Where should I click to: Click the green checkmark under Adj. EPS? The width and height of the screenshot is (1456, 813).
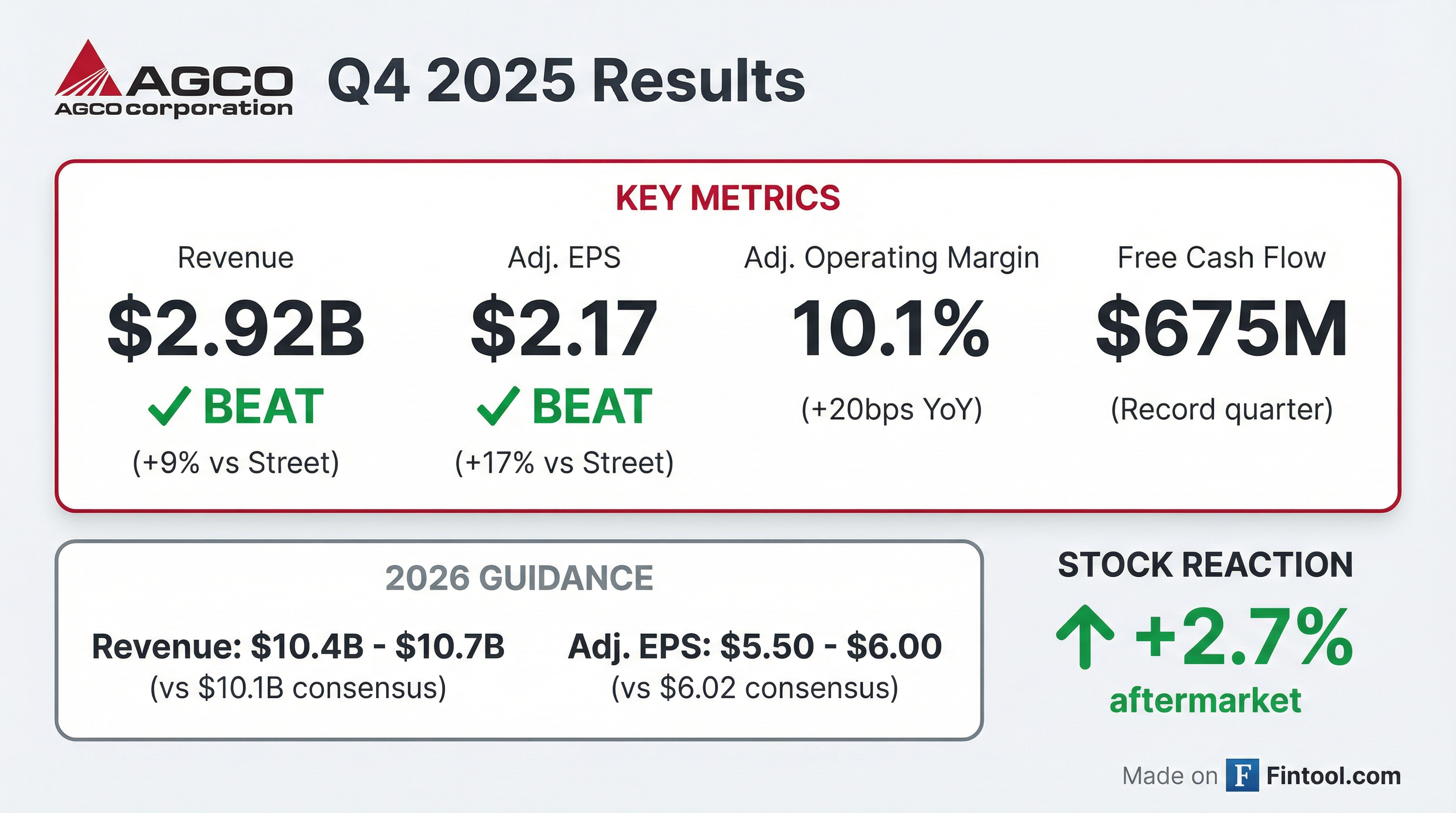point(497,406)
